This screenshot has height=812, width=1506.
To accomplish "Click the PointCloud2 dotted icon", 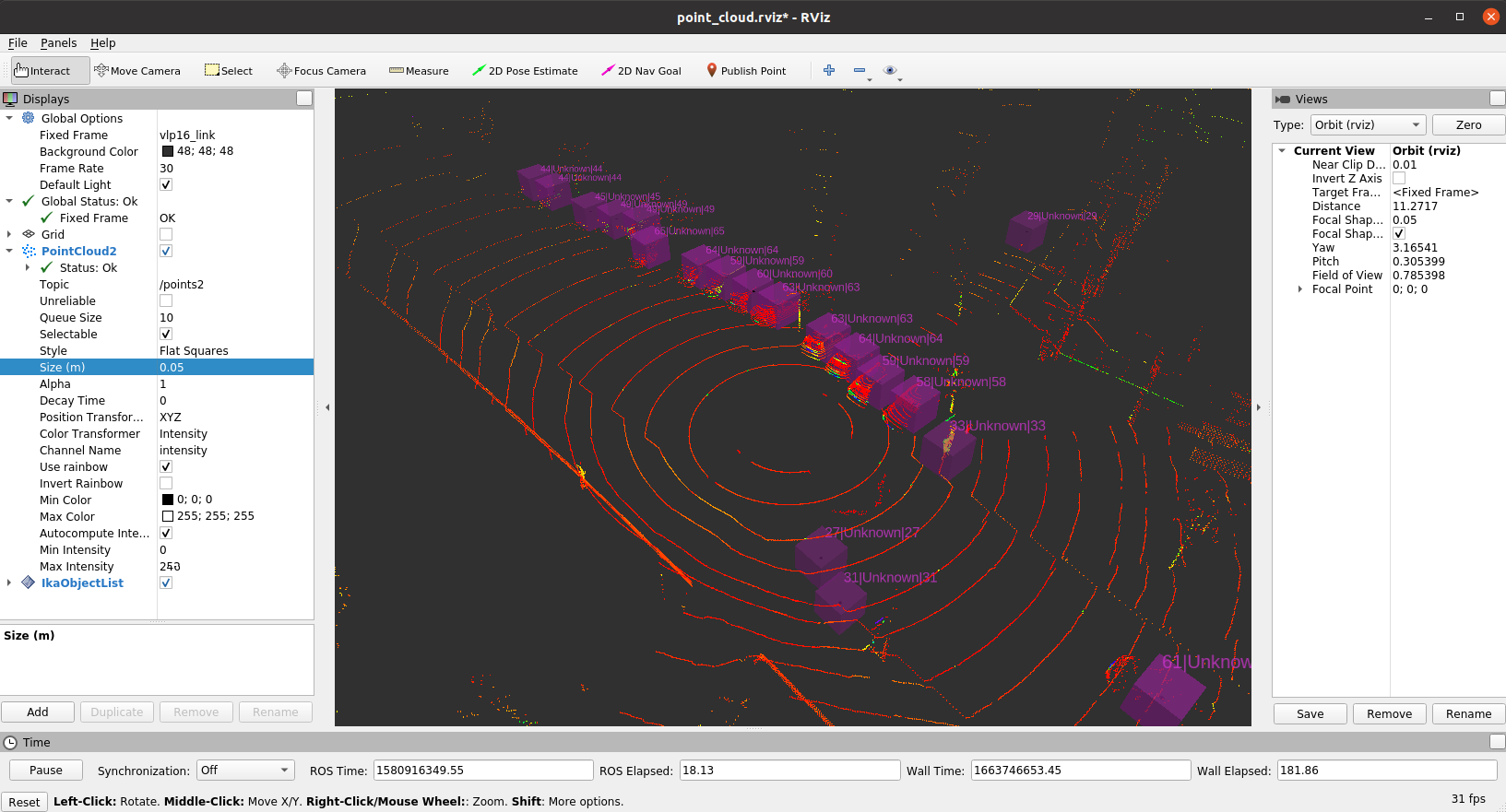I will 29,251.
